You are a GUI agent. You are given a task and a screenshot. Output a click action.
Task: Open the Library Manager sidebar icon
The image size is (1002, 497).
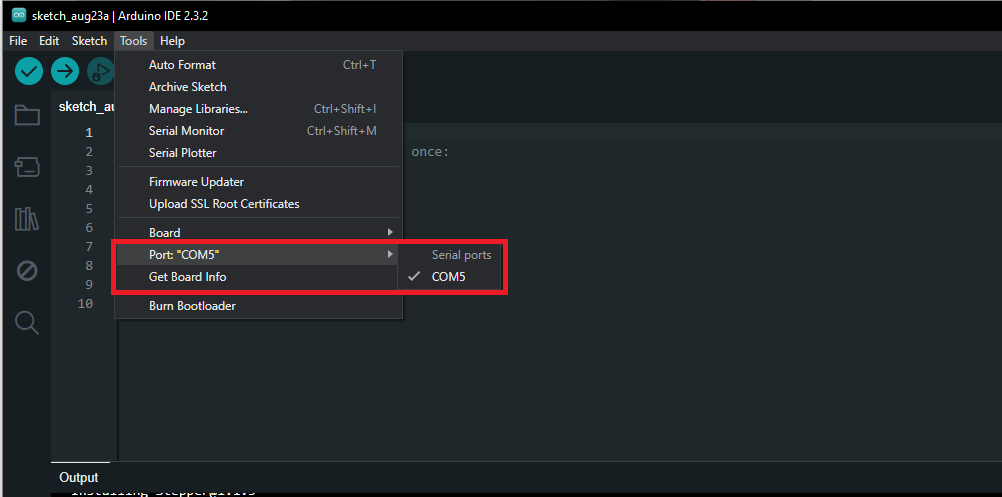coord(27,219)
